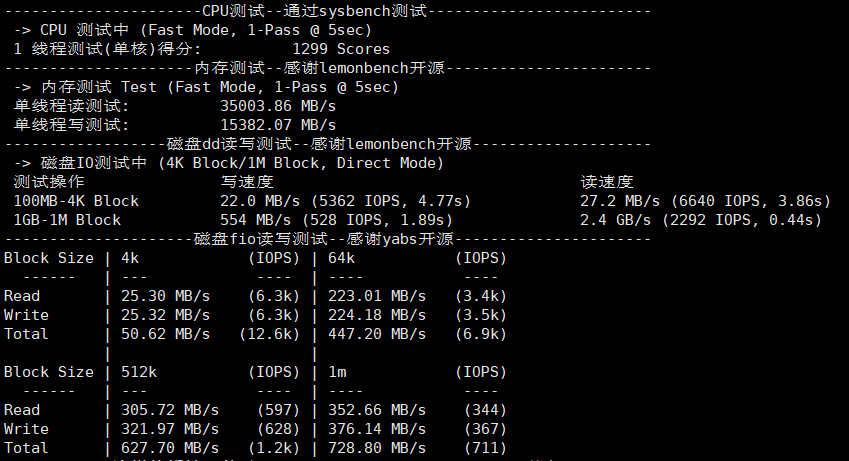
Task: Click the 1299 Scores CPU result
Action: coord(341,49)
